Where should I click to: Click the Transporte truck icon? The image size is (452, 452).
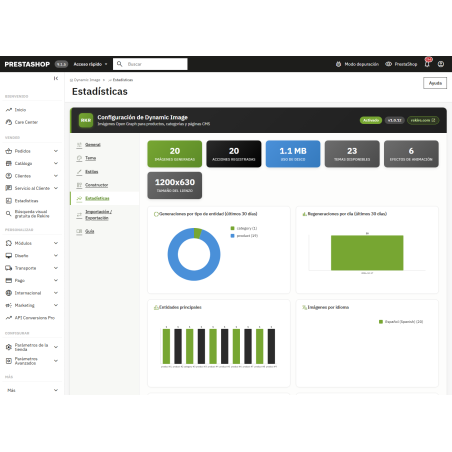point(9,268)
